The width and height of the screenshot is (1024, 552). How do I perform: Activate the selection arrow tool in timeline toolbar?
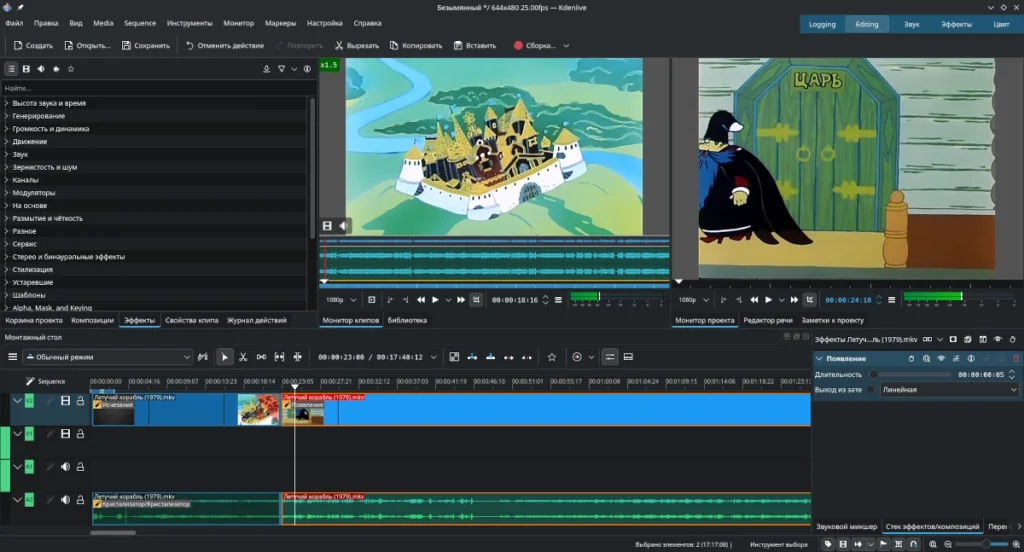(x=225, y=357)
